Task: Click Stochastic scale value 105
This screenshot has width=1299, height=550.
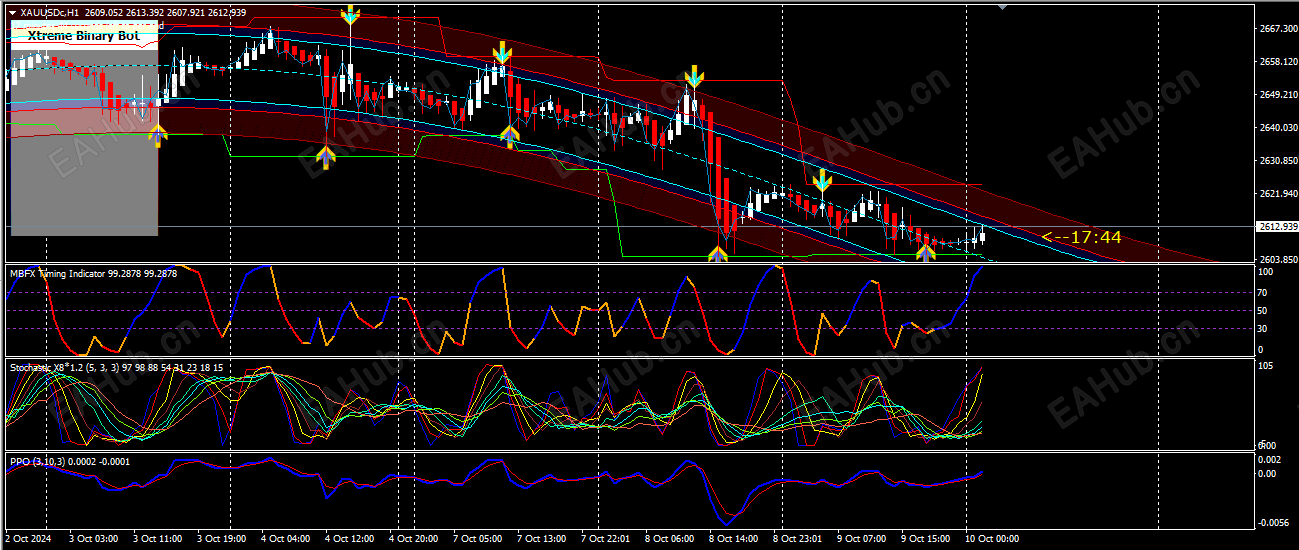Action: 1266,367
